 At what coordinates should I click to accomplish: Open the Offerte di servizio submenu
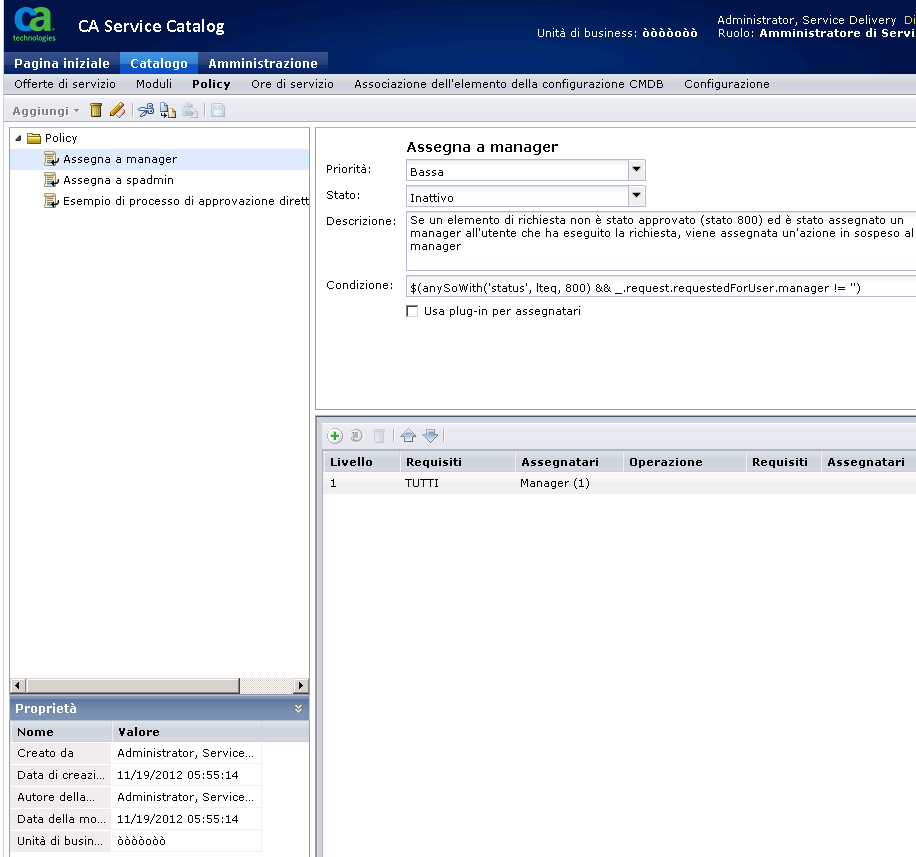pos(65,84)
